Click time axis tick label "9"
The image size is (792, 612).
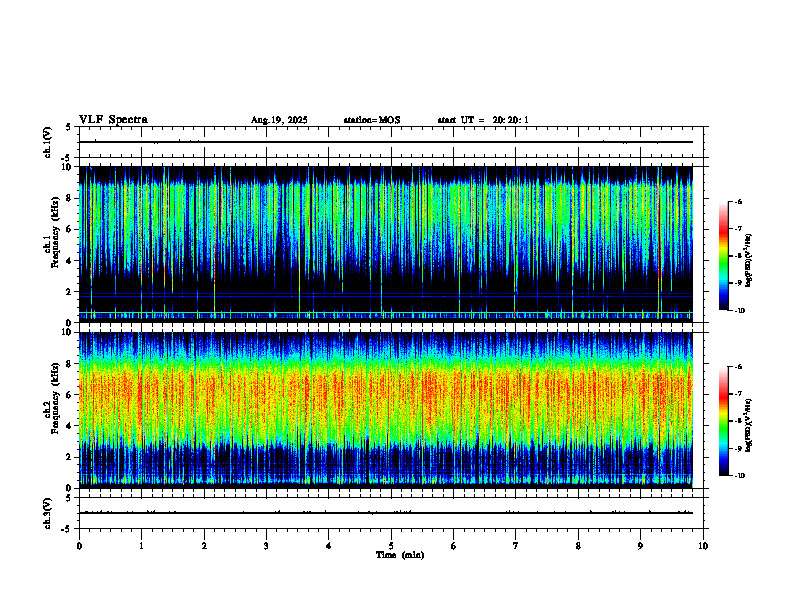pos(640,546)
